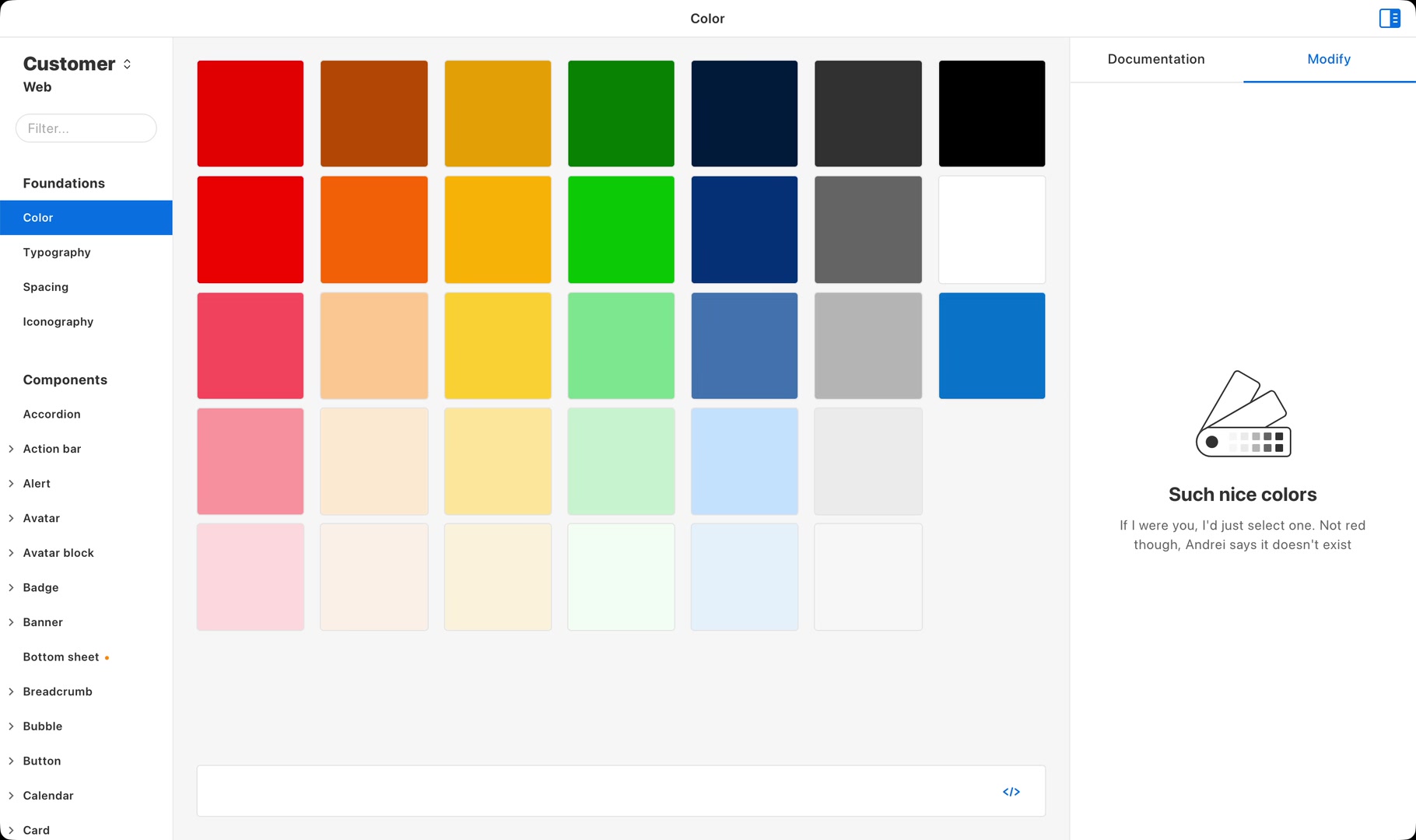1416x840 pixels.
Task: Choose the peach swatch in third row
Action: [374, 345]
